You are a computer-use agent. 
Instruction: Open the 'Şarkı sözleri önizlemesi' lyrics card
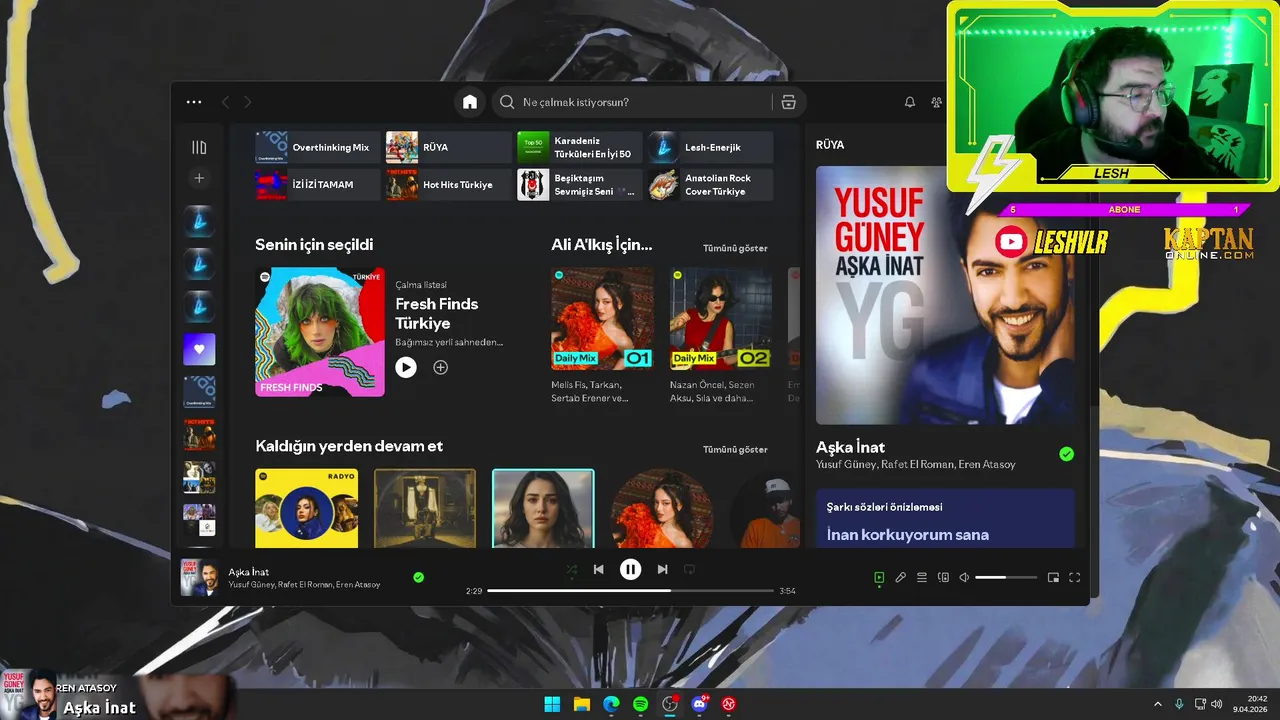(x=945, y=518)
